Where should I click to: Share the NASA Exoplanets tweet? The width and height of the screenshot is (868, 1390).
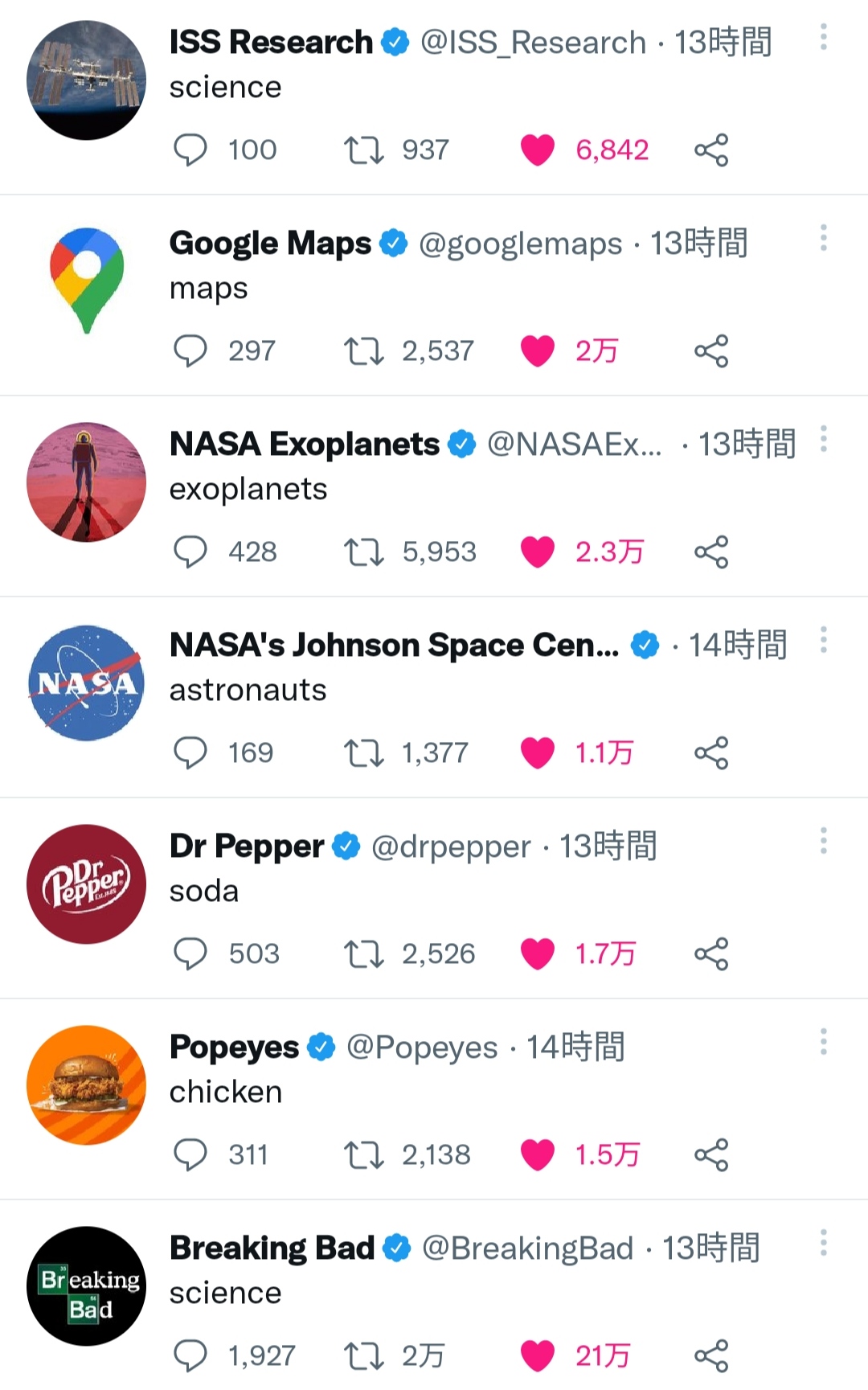coord(711,552)
